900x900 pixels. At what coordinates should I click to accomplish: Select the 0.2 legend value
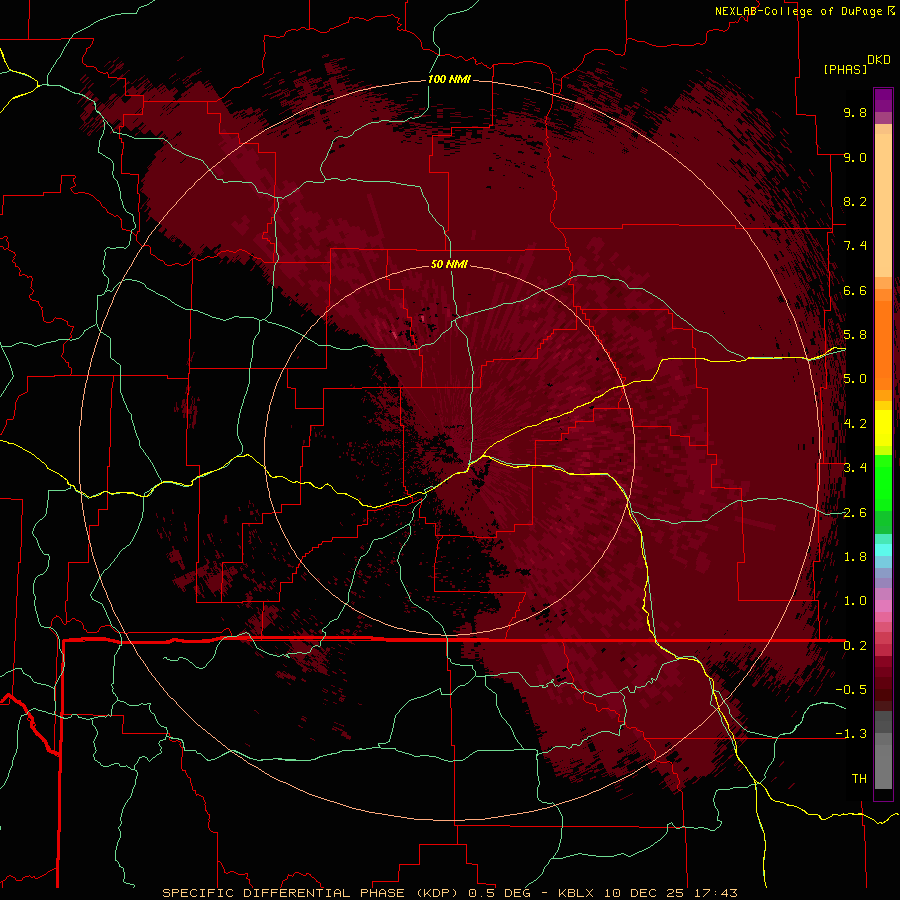point(855,646)
